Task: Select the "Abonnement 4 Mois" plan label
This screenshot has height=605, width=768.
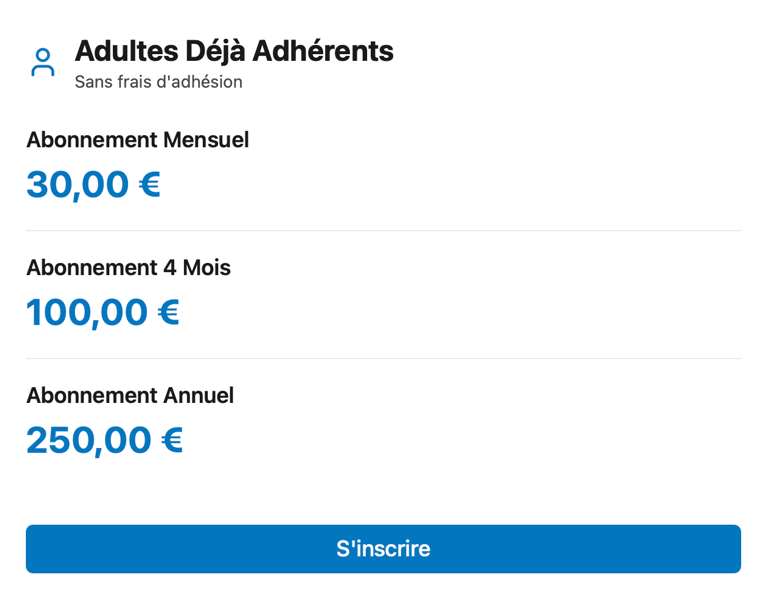Action: coord(128,268)
